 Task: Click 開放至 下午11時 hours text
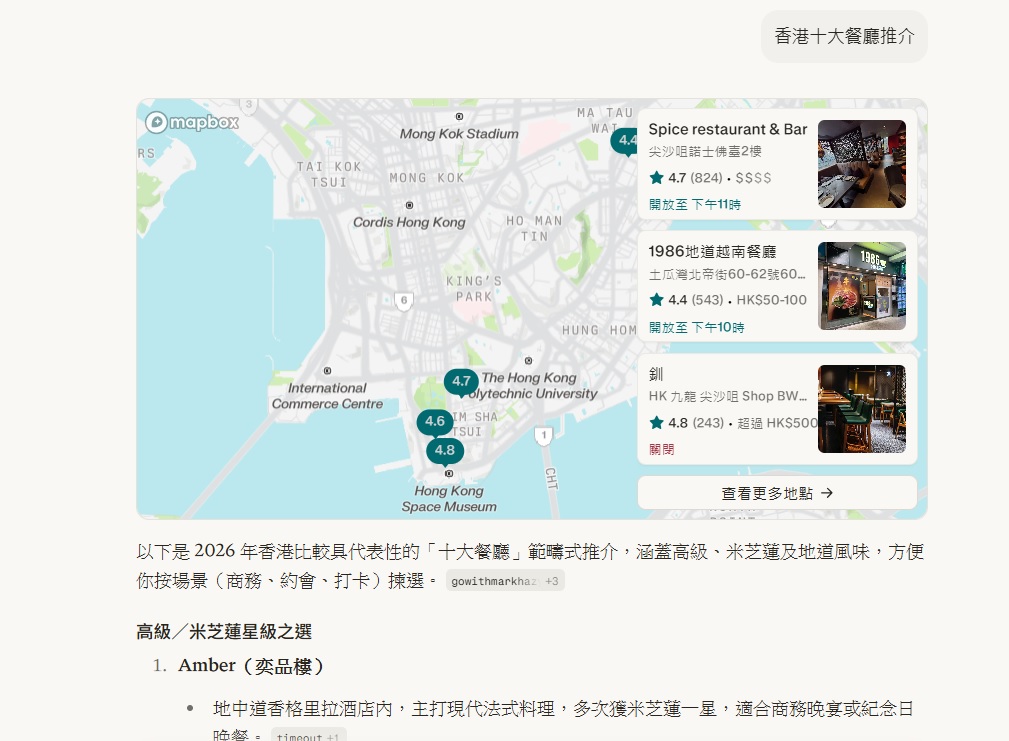(694, 205)
